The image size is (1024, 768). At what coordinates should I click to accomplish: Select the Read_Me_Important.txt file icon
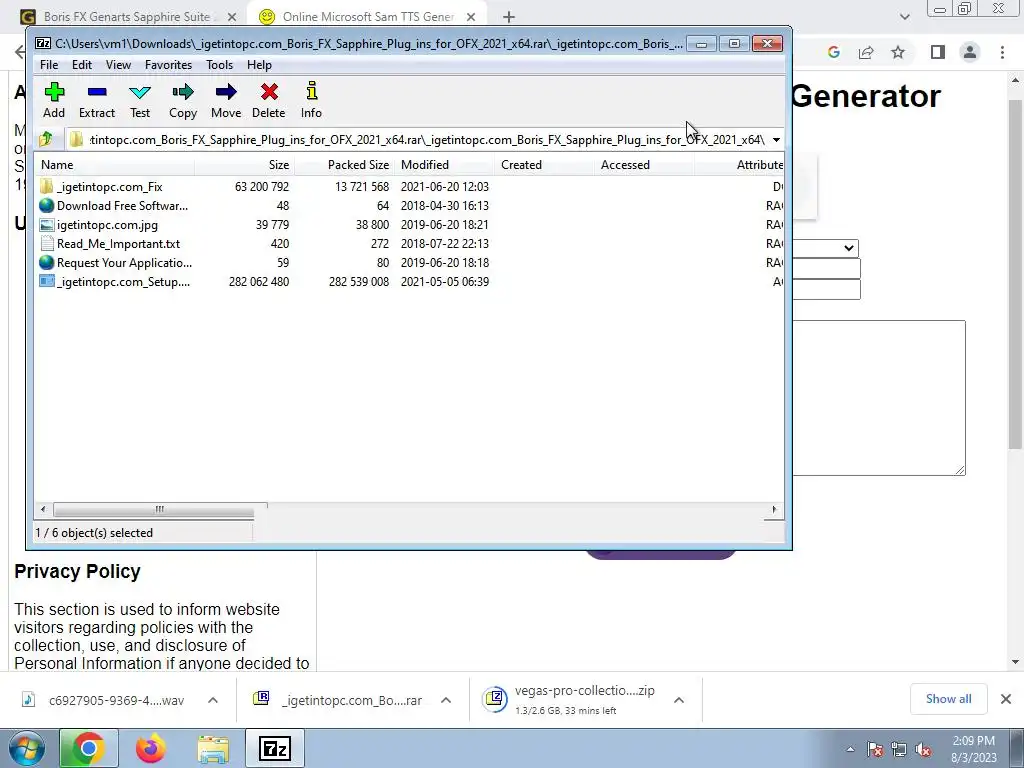coord(46,244)
